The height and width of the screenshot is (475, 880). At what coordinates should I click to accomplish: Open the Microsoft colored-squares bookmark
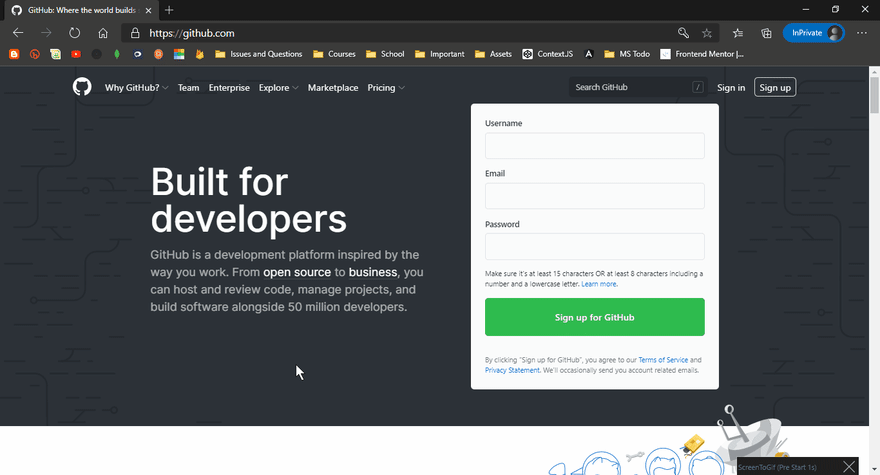click(179, 54)
